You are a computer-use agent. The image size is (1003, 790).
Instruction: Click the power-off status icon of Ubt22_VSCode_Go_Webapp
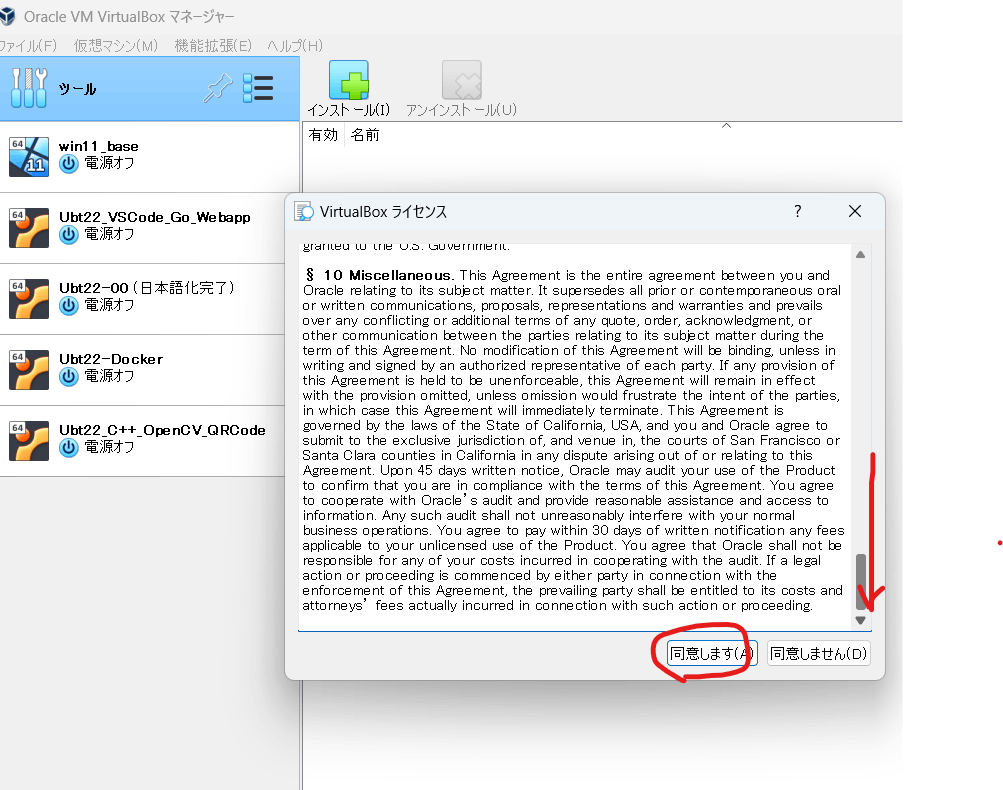[68, 235]
